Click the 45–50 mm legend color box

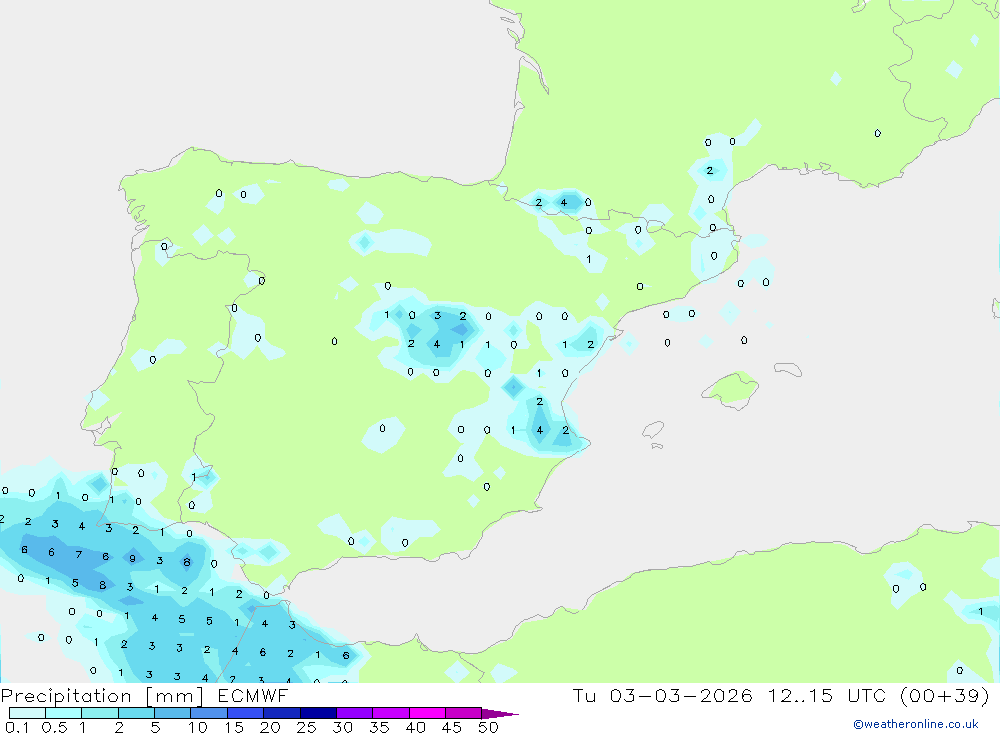click(x=464, y=713)
